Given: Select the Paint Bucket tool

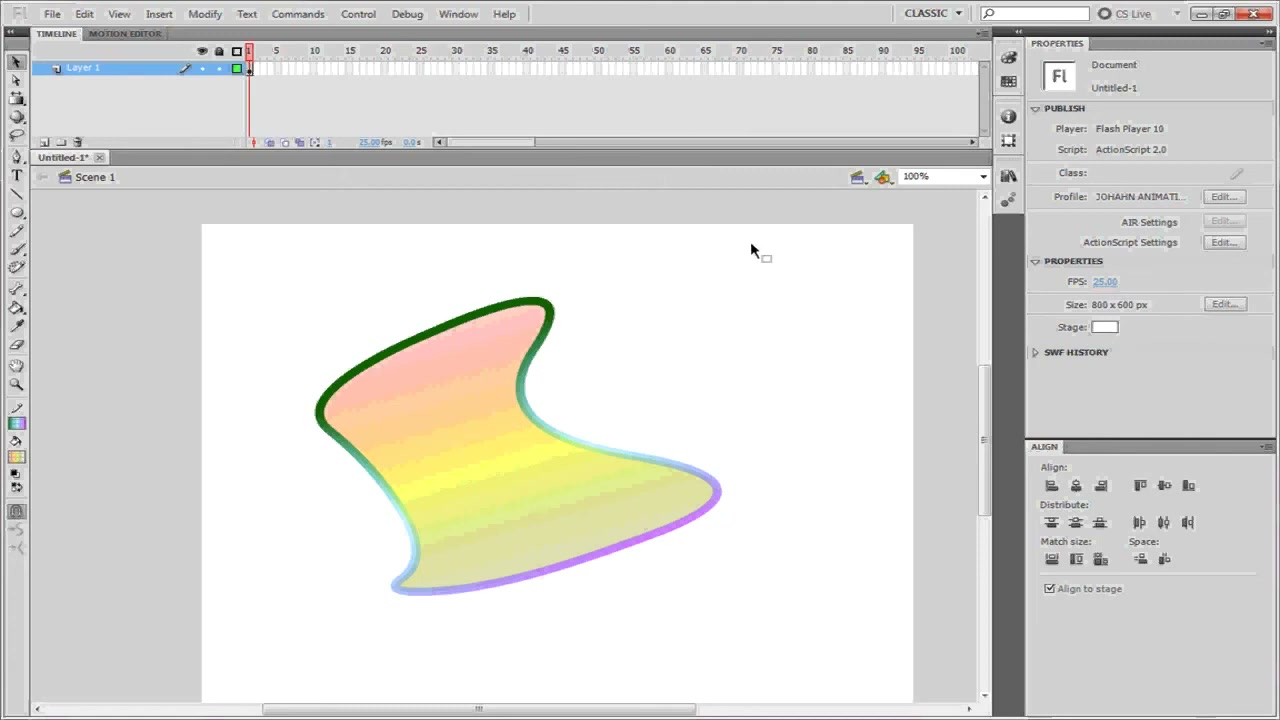Looking at the screenshot, I should click(x=16, y=308).
